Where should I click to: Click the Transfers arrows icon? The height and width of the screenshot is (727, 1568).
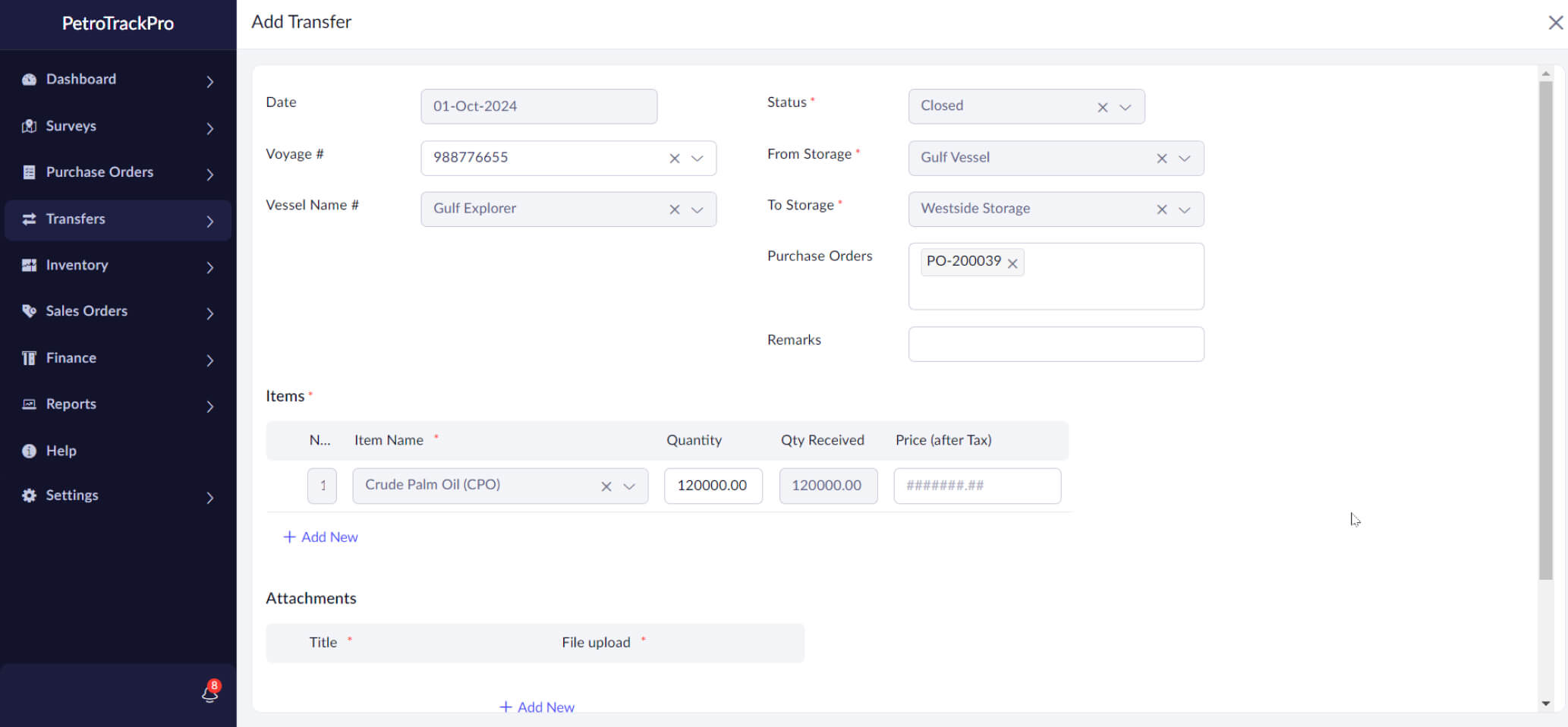(x=29, y=219)
